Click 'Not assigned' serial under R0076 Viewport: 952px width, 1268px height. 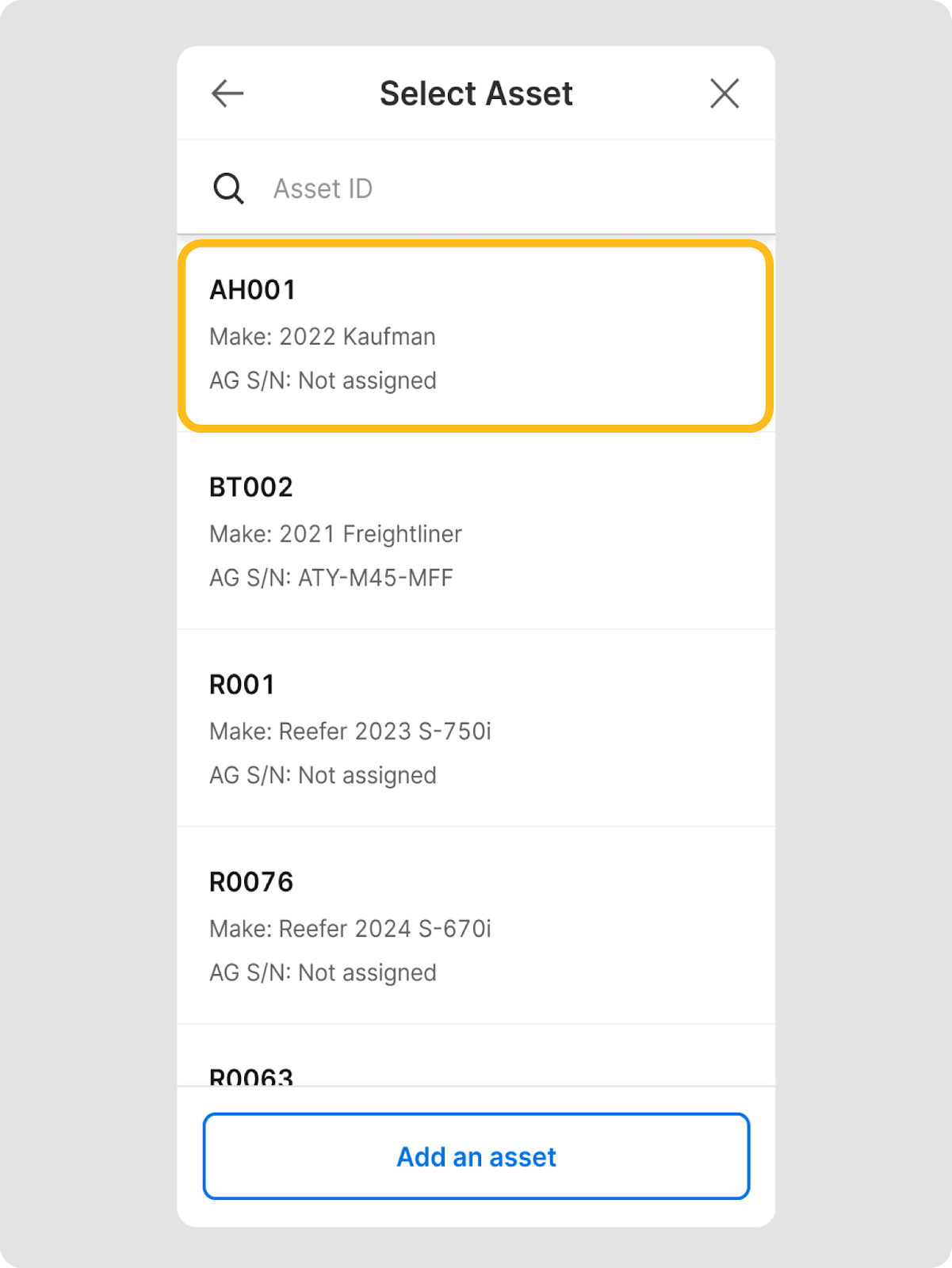click(367, 972)
